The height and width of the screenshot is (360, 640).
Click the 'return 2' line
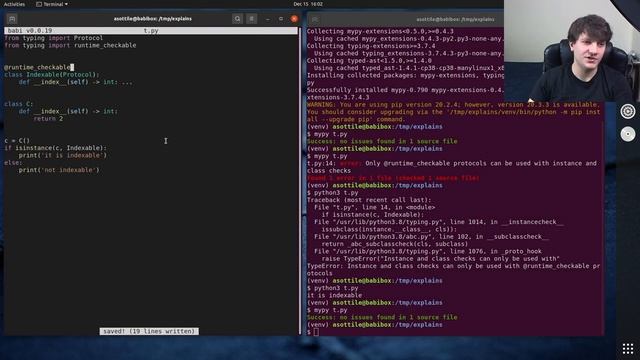click(48, 119)
